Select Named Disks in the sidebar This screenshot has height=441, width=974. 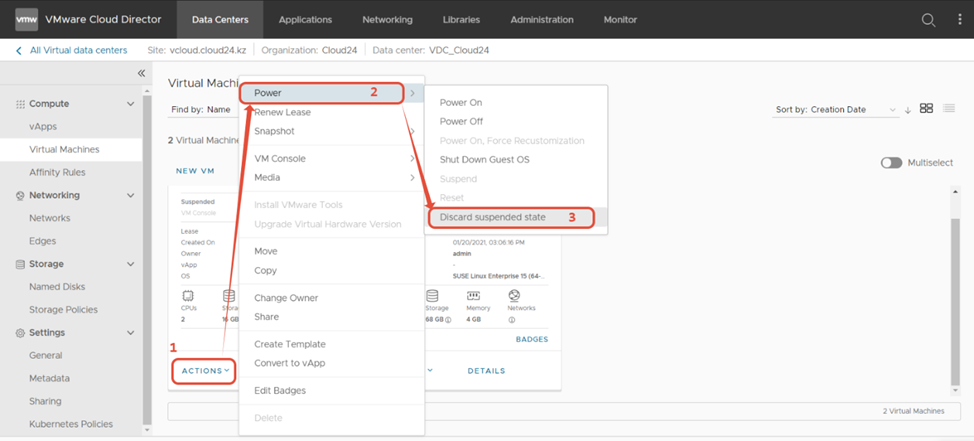[59, 287]
